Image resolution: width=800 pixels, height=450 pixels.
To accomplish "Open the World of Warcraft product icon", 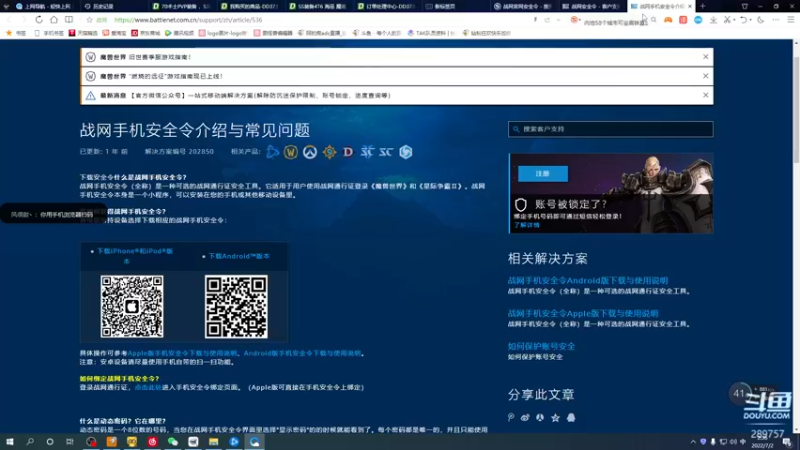I will (291, 152).
